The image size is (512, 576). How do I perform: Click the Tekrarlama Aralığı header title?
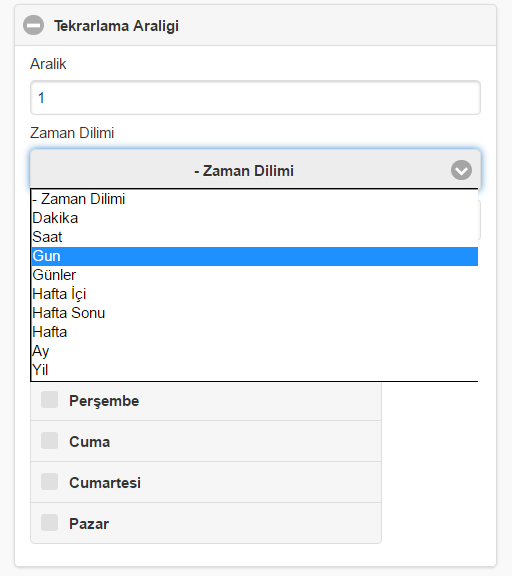[116, 26]
